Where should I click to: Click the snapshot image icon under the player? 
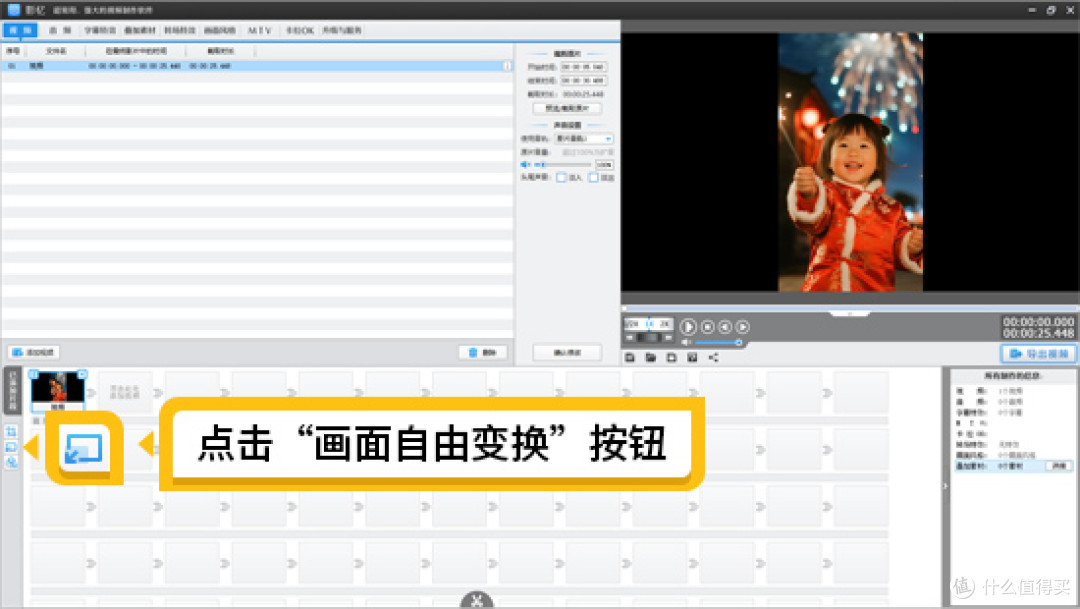692,357
